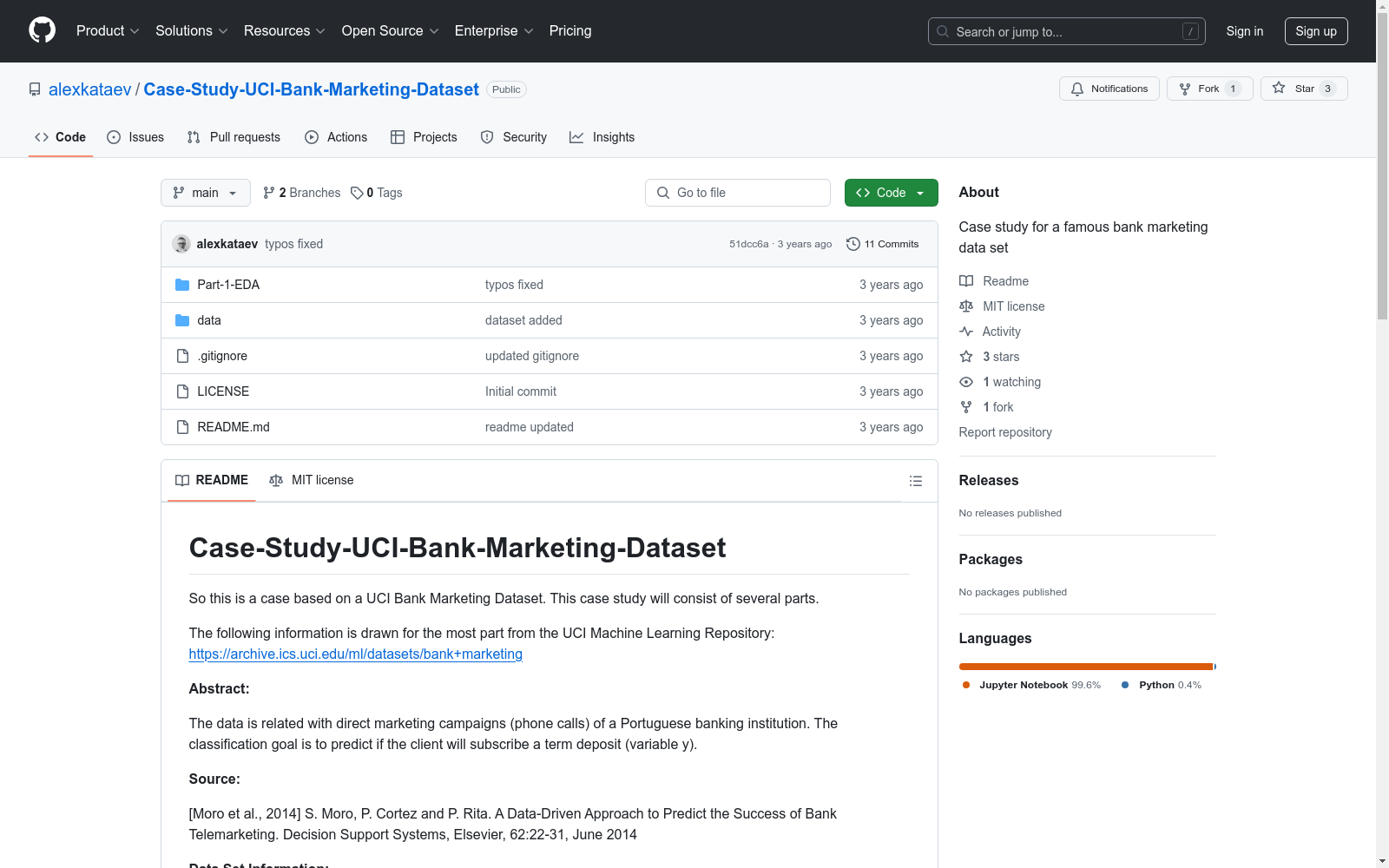This screenshot has height=868, width=1389.
Task: Open the Packages heading link
Action: (991, 559)
